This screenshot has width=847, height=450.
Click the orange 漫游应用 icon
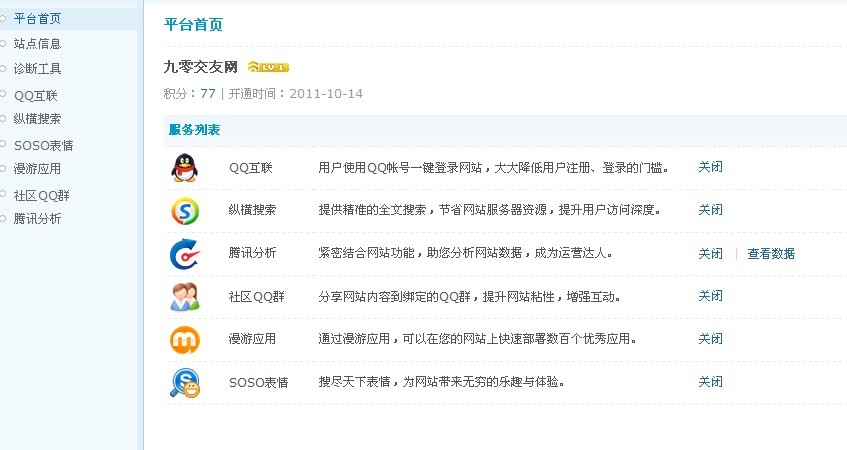pos(185,340)
